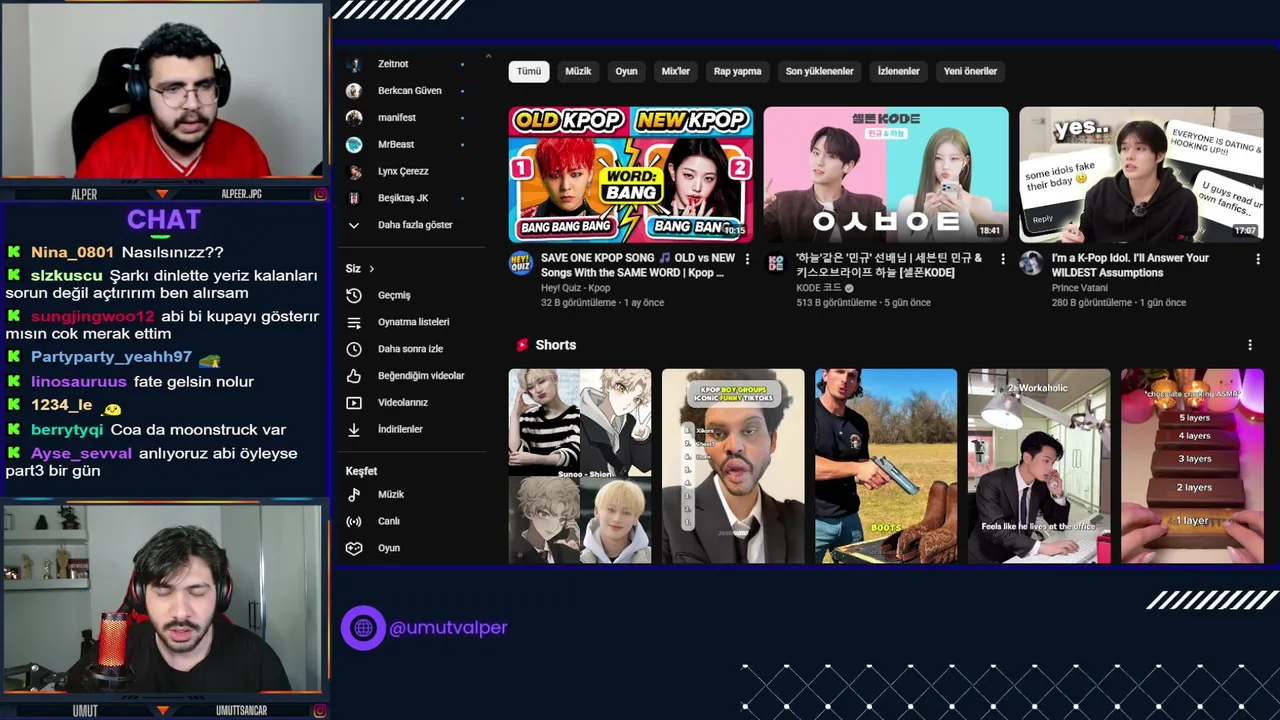The height and width of the screenshot is (720, 1280).
Task: Collapse the sidebar scroll-up arrow
Action: coord(488,57)
